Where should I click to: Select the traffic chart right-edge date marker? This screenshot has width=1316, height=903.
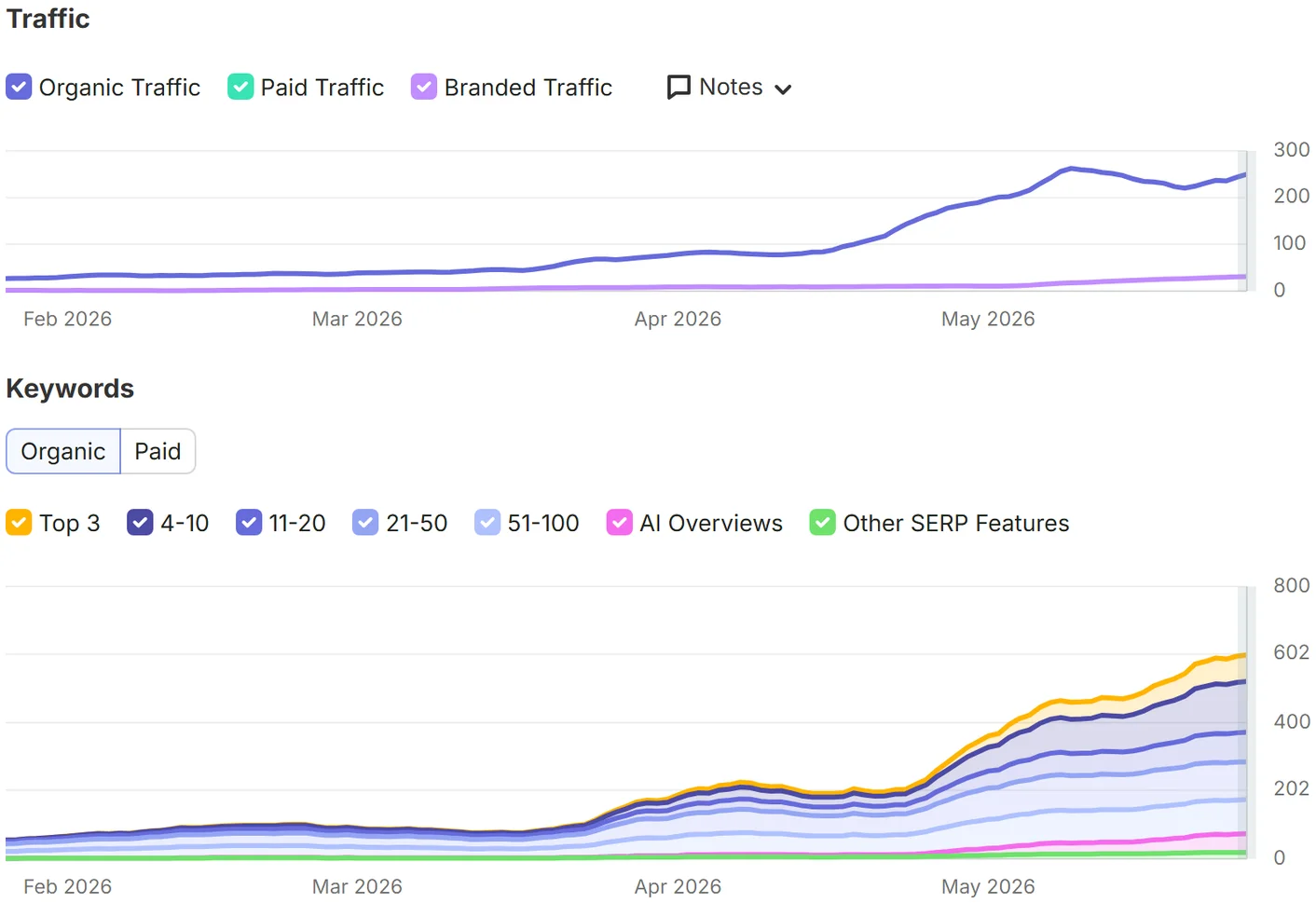(x=1242, y=221)
